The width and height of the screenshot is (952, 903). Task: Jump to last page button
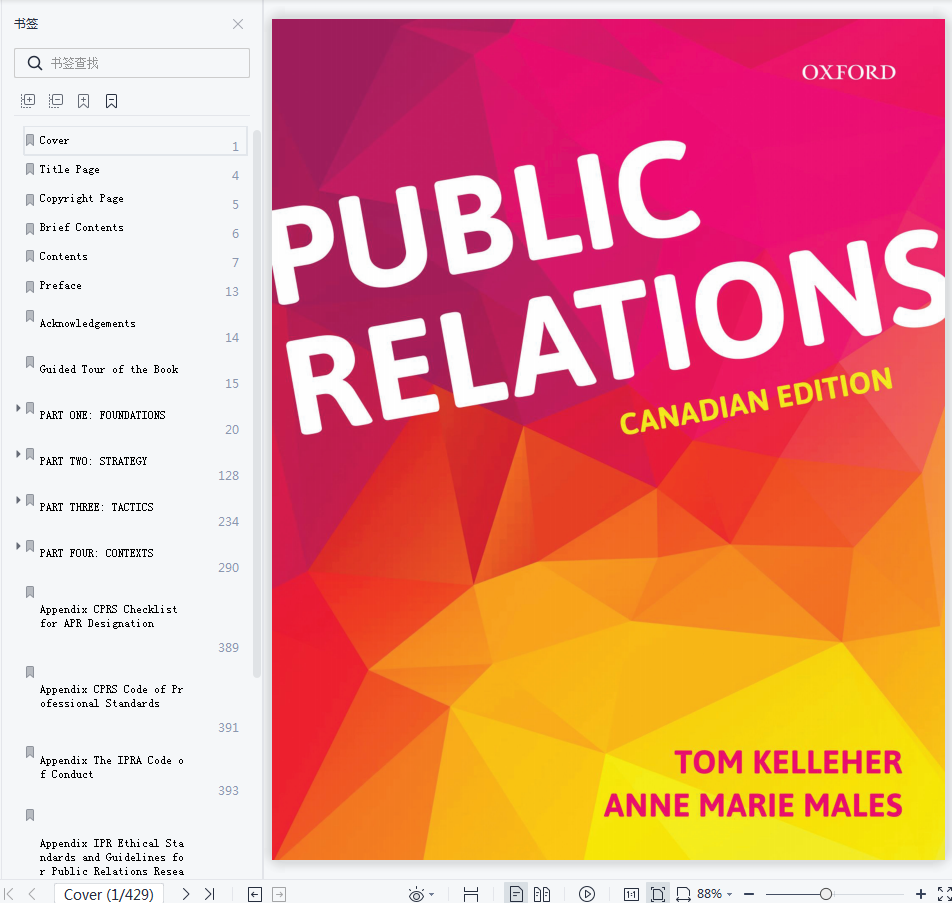pyautogui.click(x=209, y=894)
